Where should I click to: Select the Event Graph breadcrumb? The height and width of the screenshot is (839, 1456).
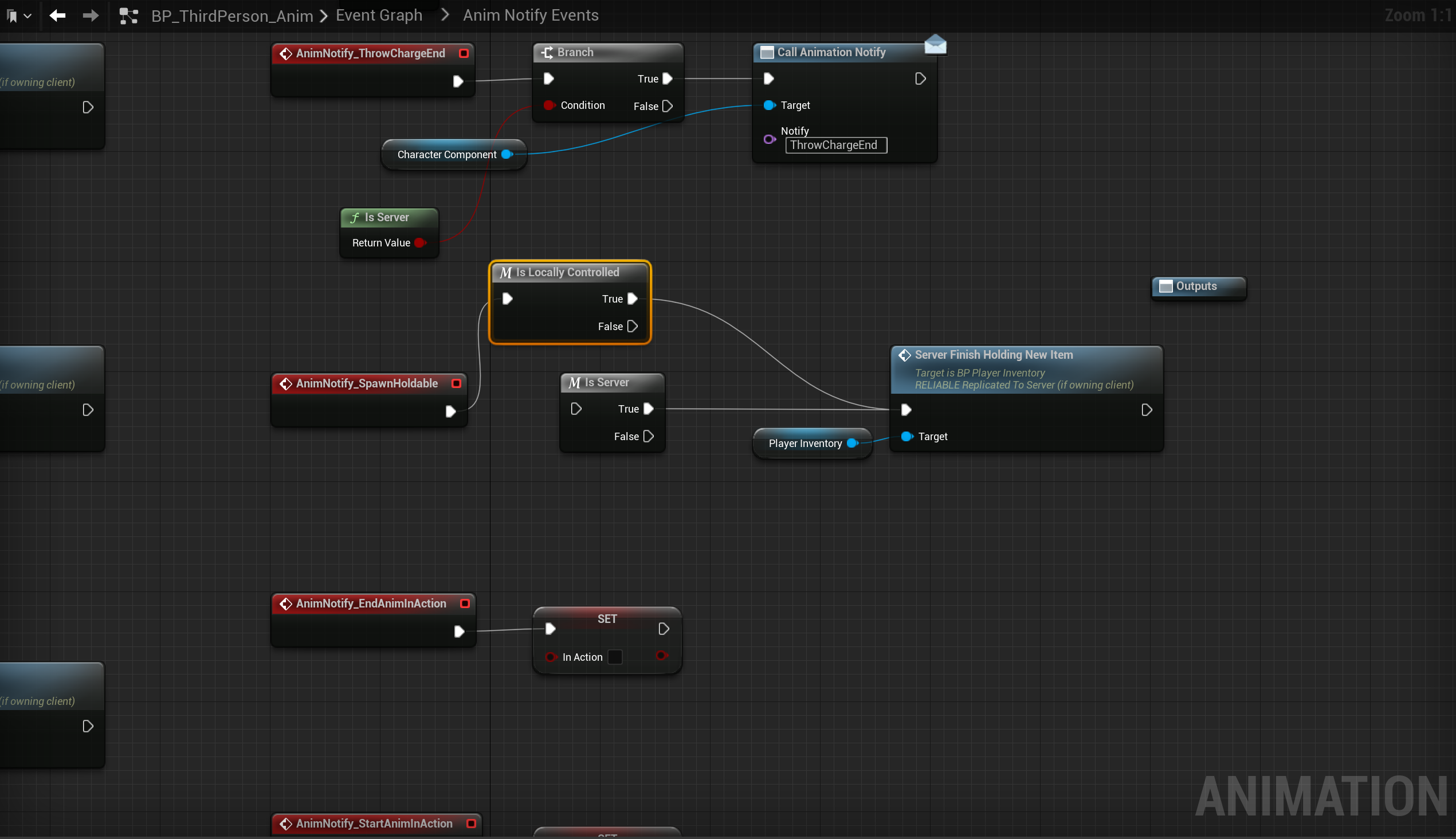point(379,15)
